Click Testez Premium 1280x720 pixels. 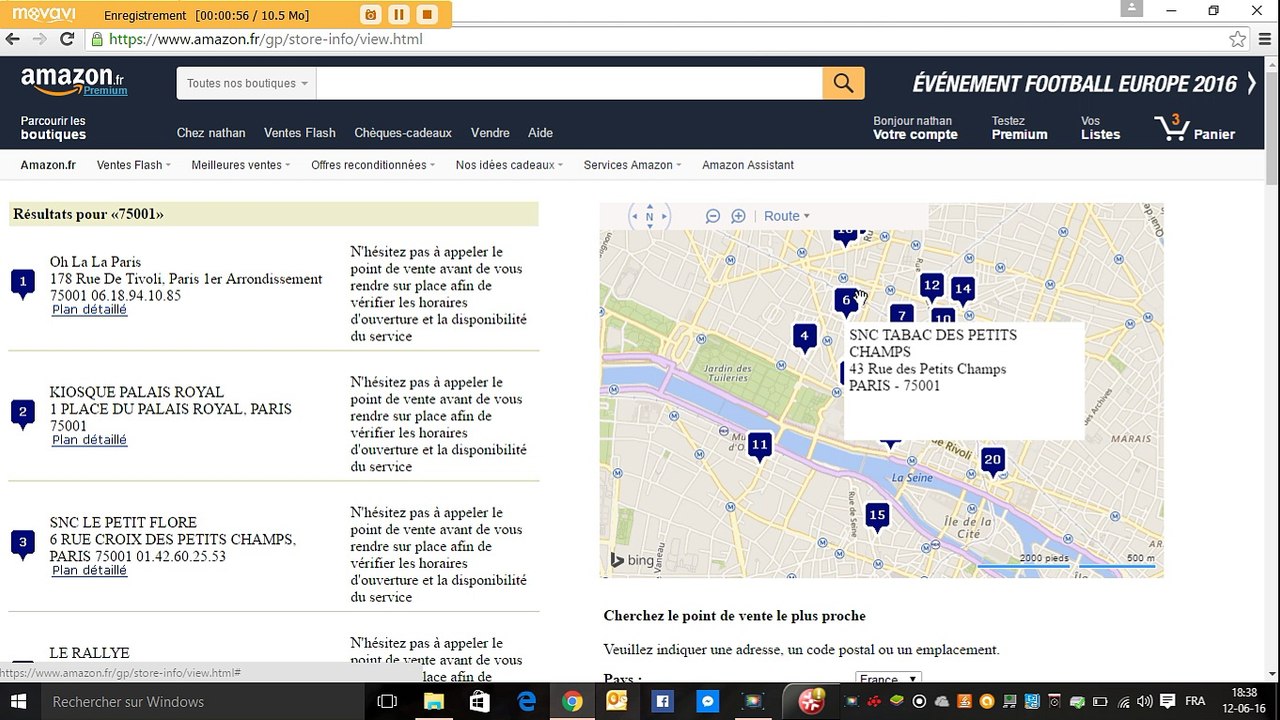tap(1019, 128)
